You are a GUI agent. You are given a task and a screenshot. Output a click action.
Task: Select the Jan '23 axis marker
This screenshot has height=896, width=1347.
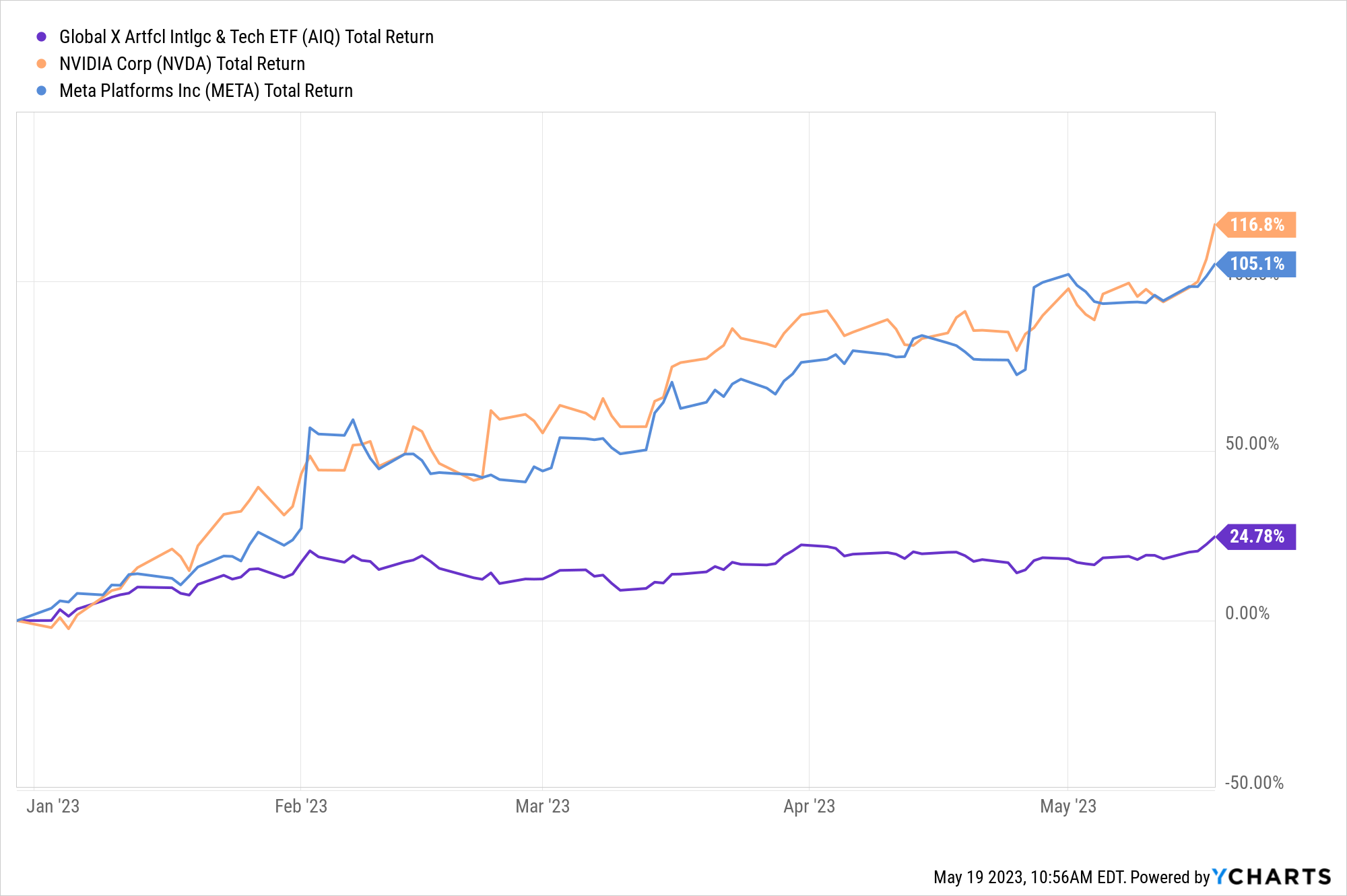pos(53,806)
